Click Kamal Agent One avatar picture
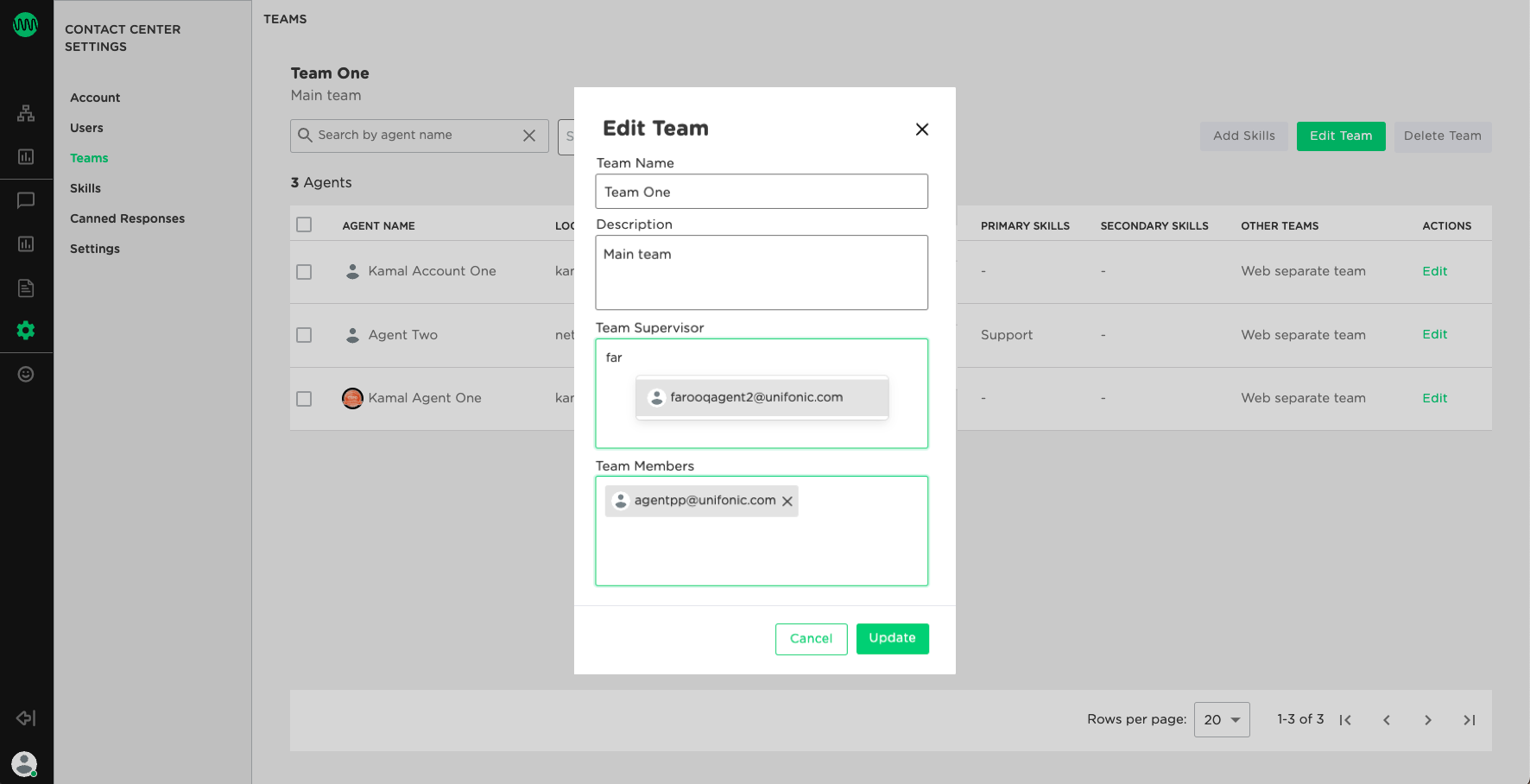1530x784 pixels. coord(352,398)
